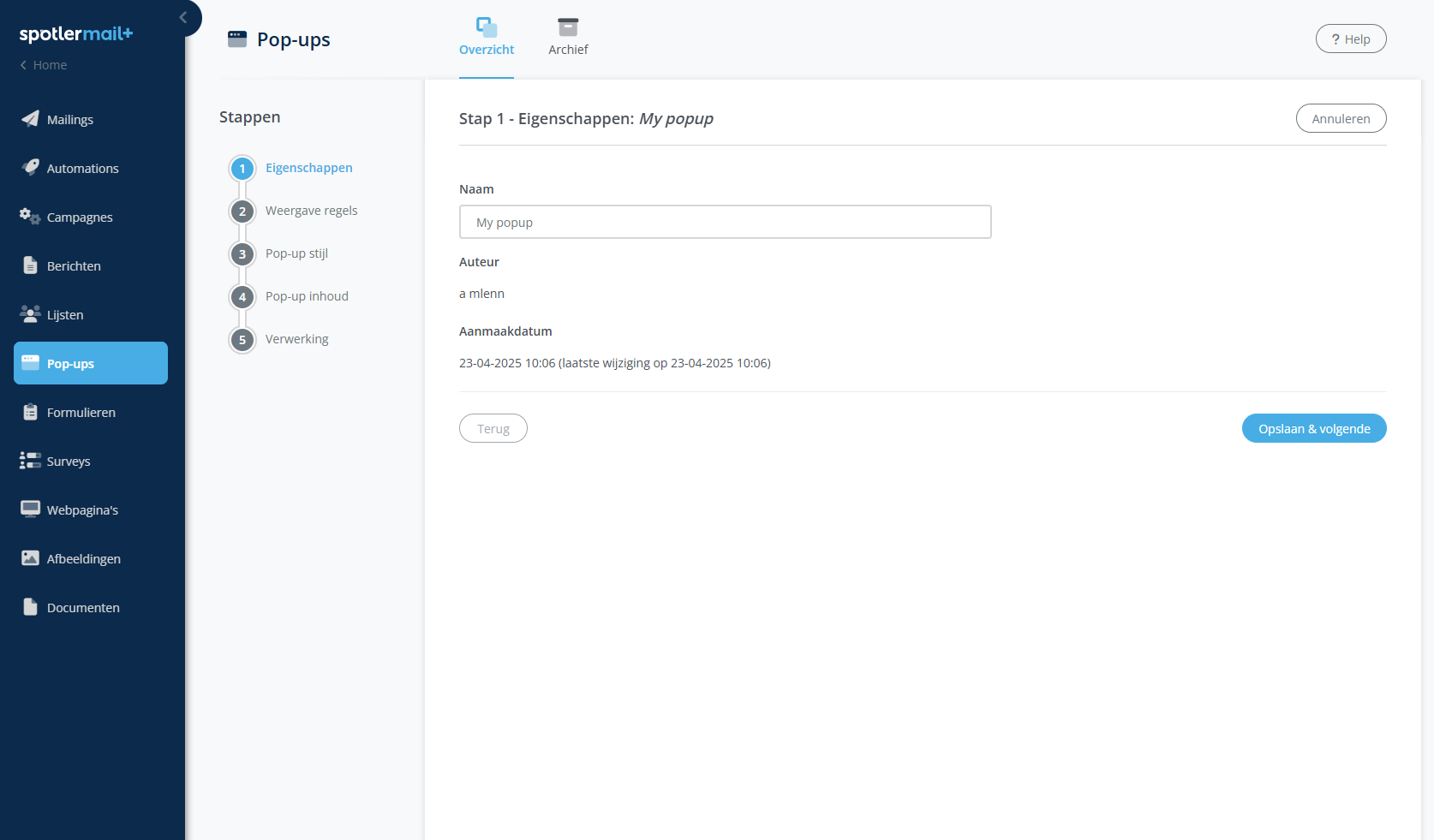
Task: Click the Naam input field
Action: click(x=725, y=222)
